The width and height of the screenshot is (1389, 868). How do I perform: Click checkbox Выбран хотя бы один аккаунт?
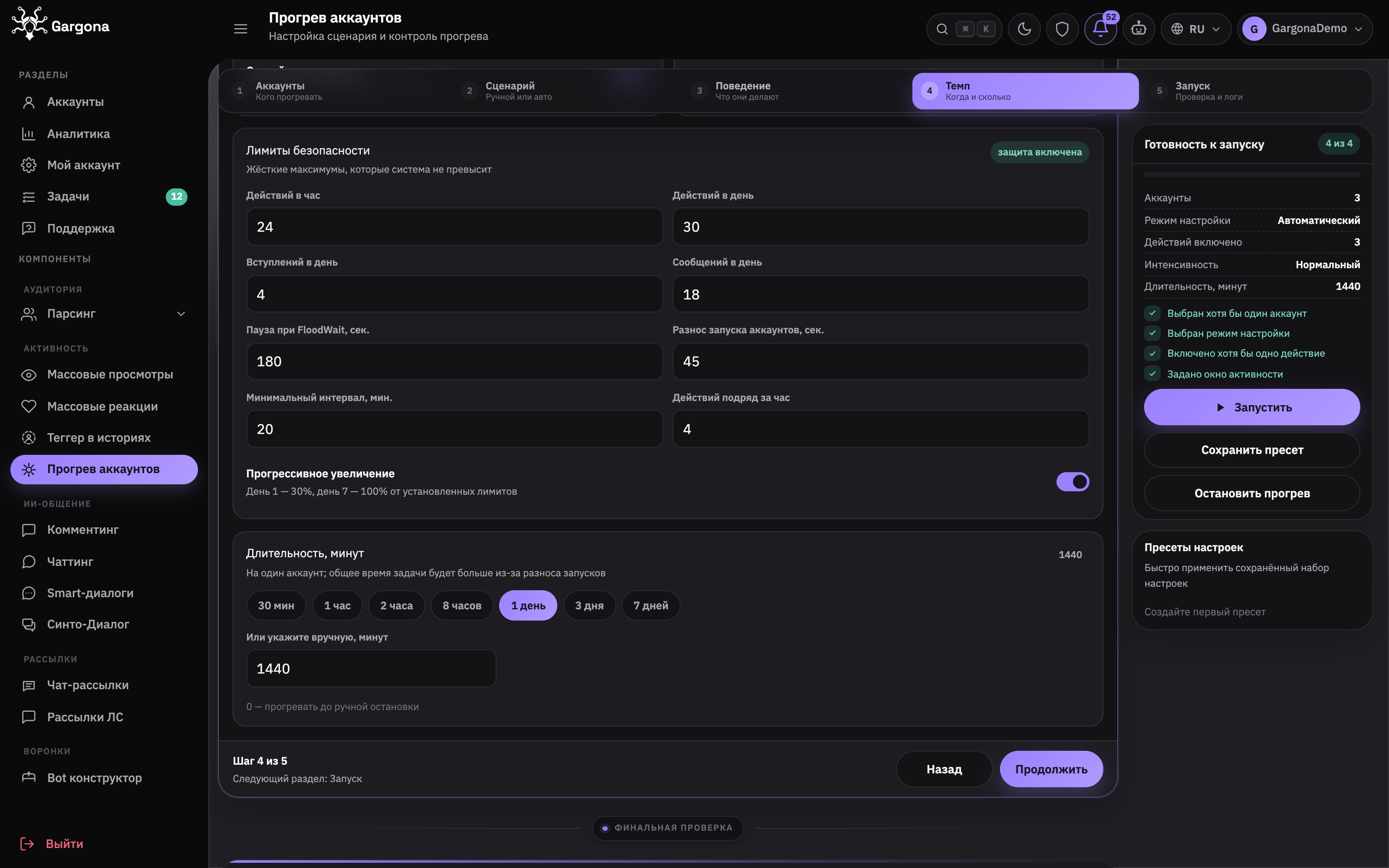(1152, 313)
